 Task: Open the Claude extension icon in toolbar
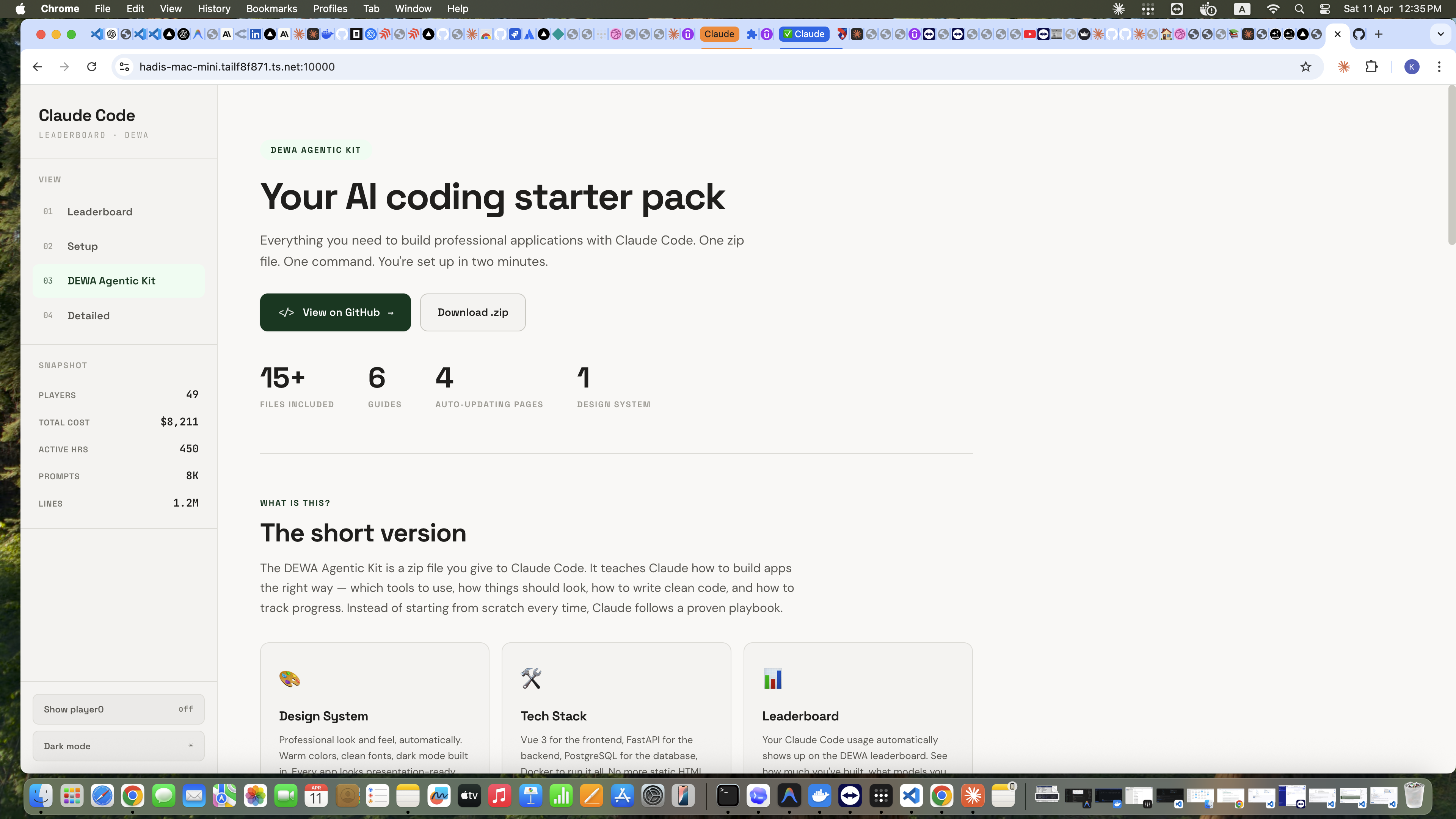pyautogui.click(x=1344, y=67)
